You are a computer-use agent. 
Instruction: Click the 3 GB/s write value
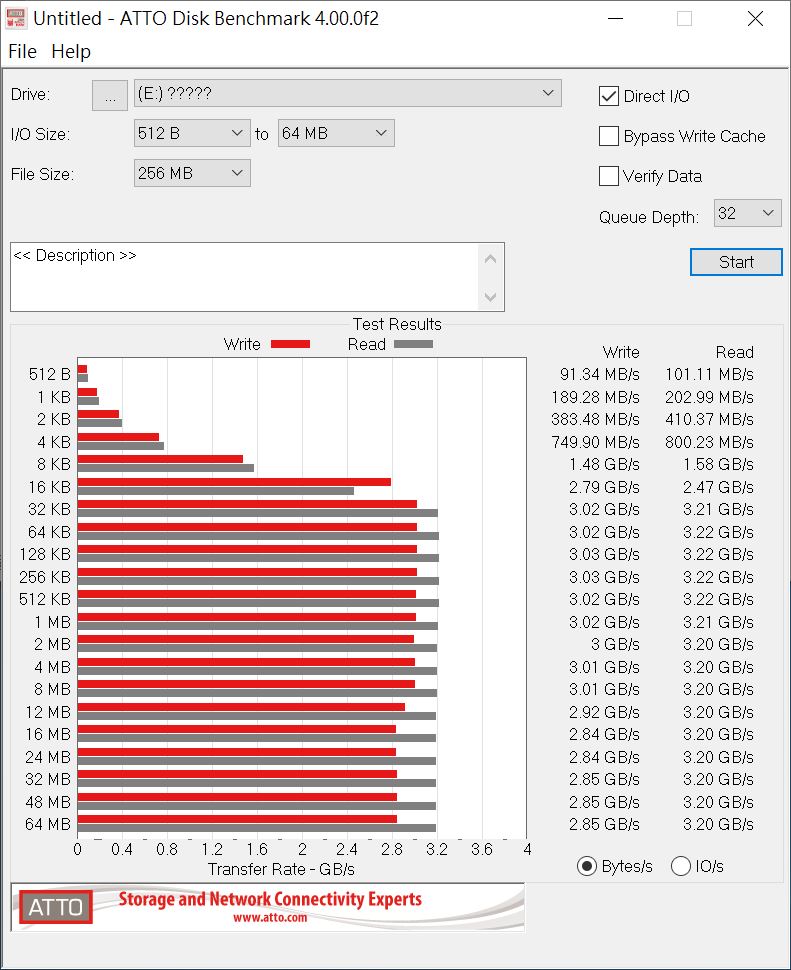click(x=615, y=645)
